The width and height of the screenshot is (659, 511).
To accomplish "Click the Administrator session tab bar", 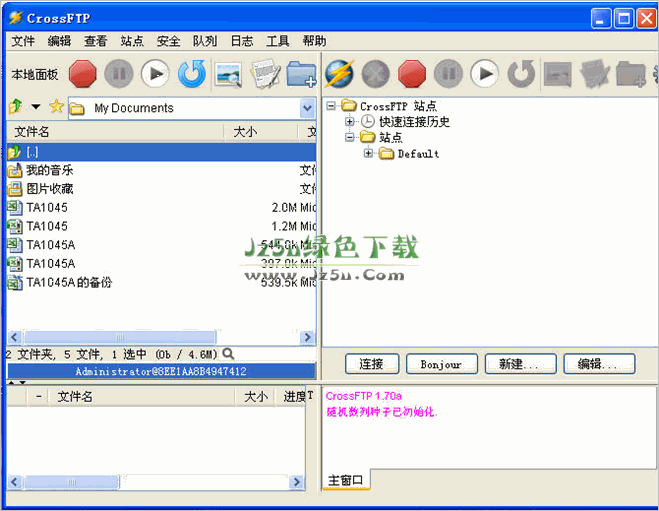I will point(161,371).
